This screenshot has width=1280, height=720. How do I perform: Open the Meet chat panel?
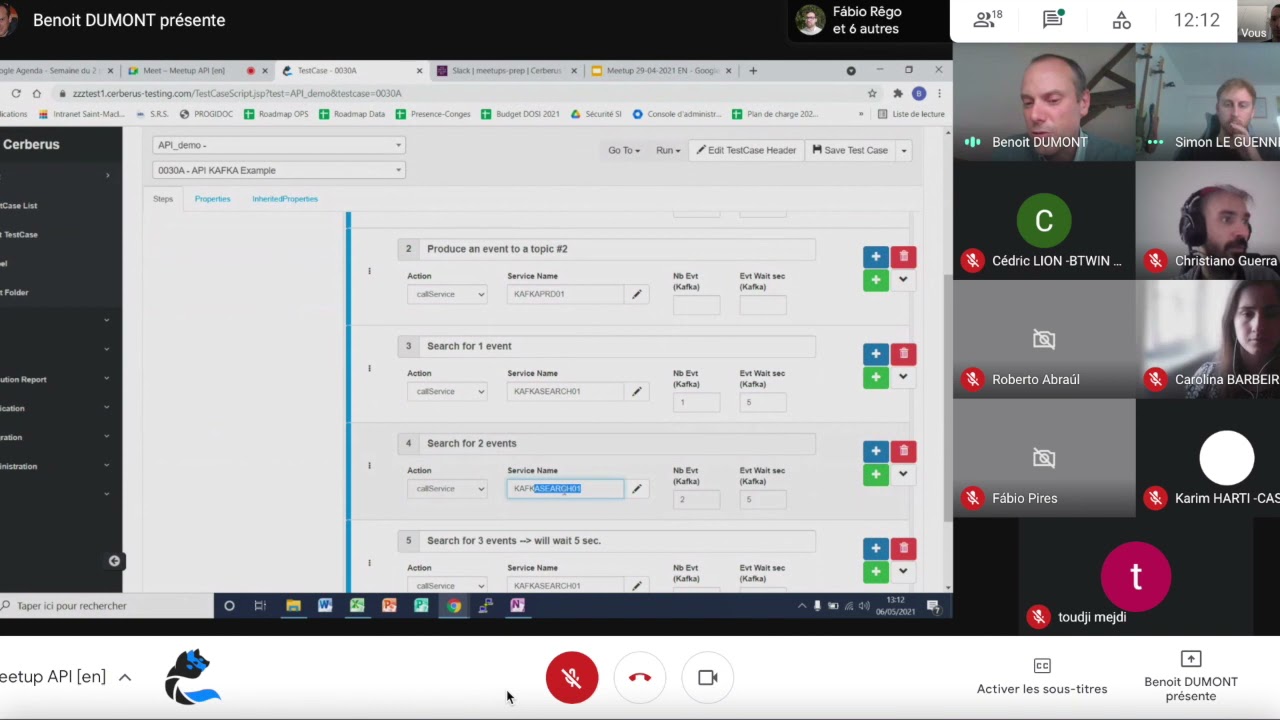pos(1053,19)
